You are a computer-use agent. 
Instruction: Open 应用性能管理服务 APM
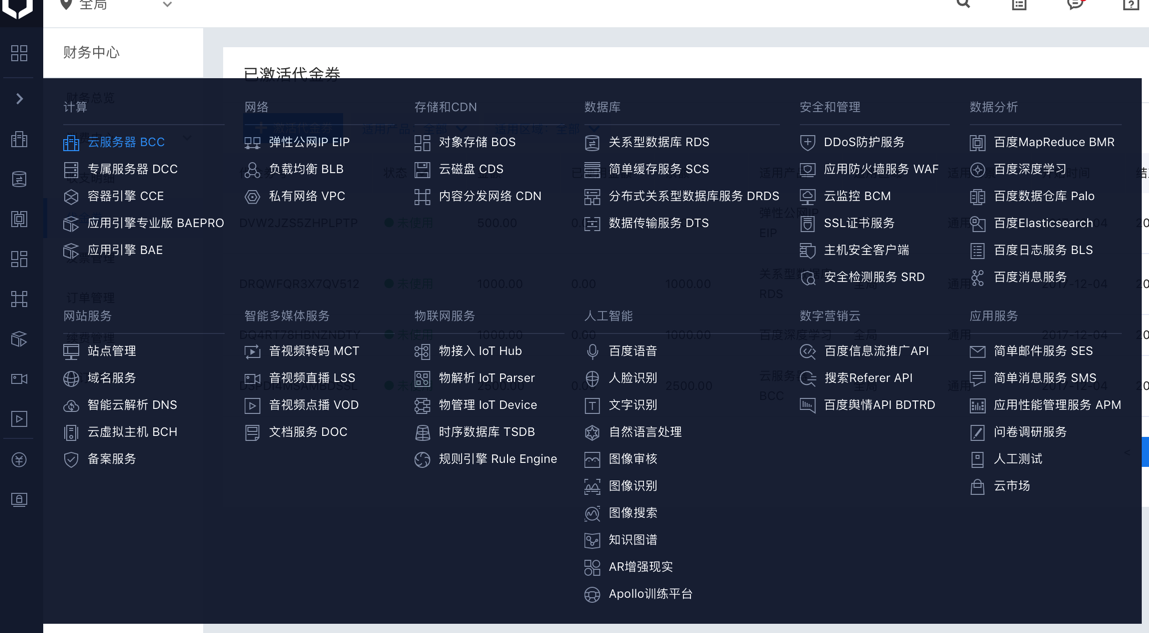pos(1057,404)
